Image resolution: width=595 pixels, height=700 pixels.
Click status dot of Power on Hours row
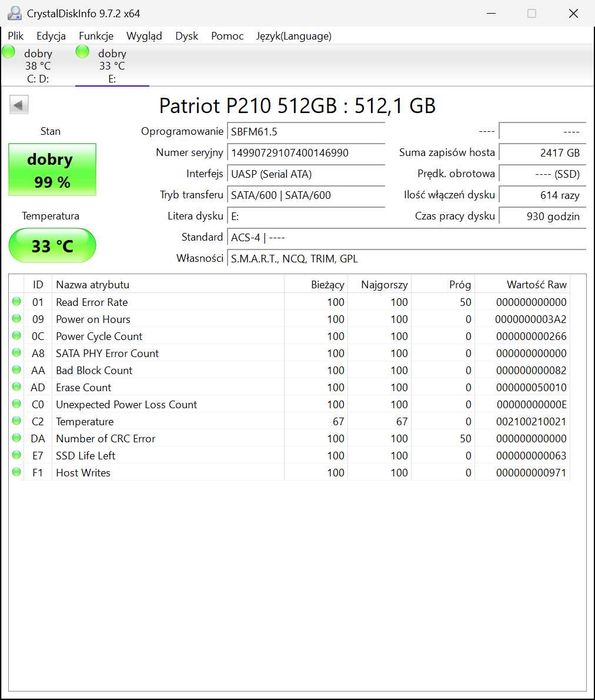click(x=17, y=319)
